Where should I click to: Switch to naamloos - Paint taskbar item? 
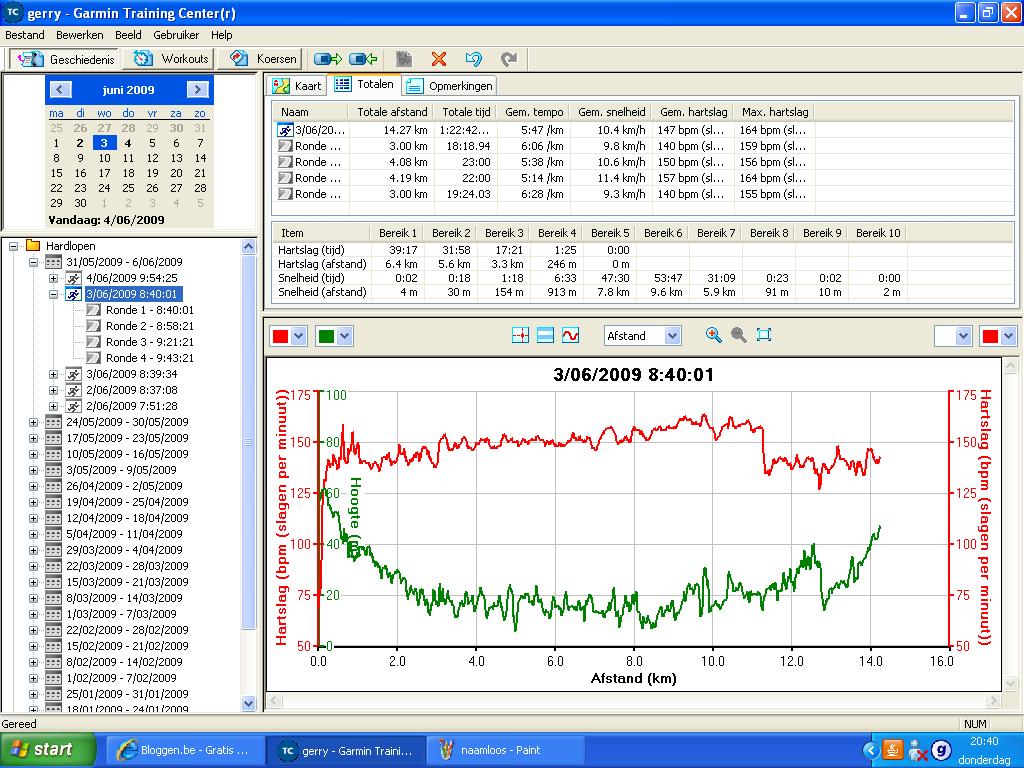[505, 750]
